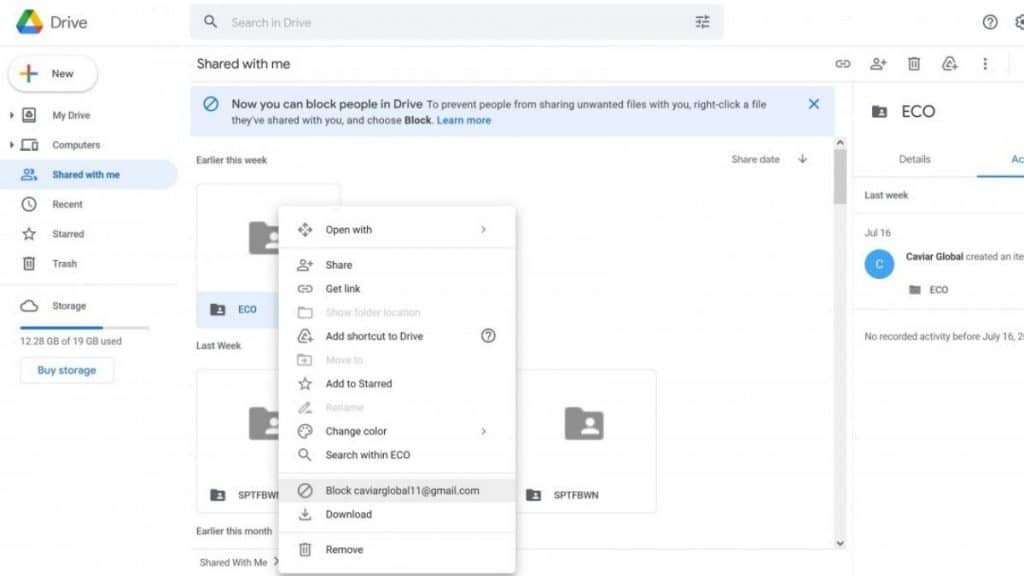Open My Drive in sidebar
Screen dimensions: 1024x576
pos(71,116)
